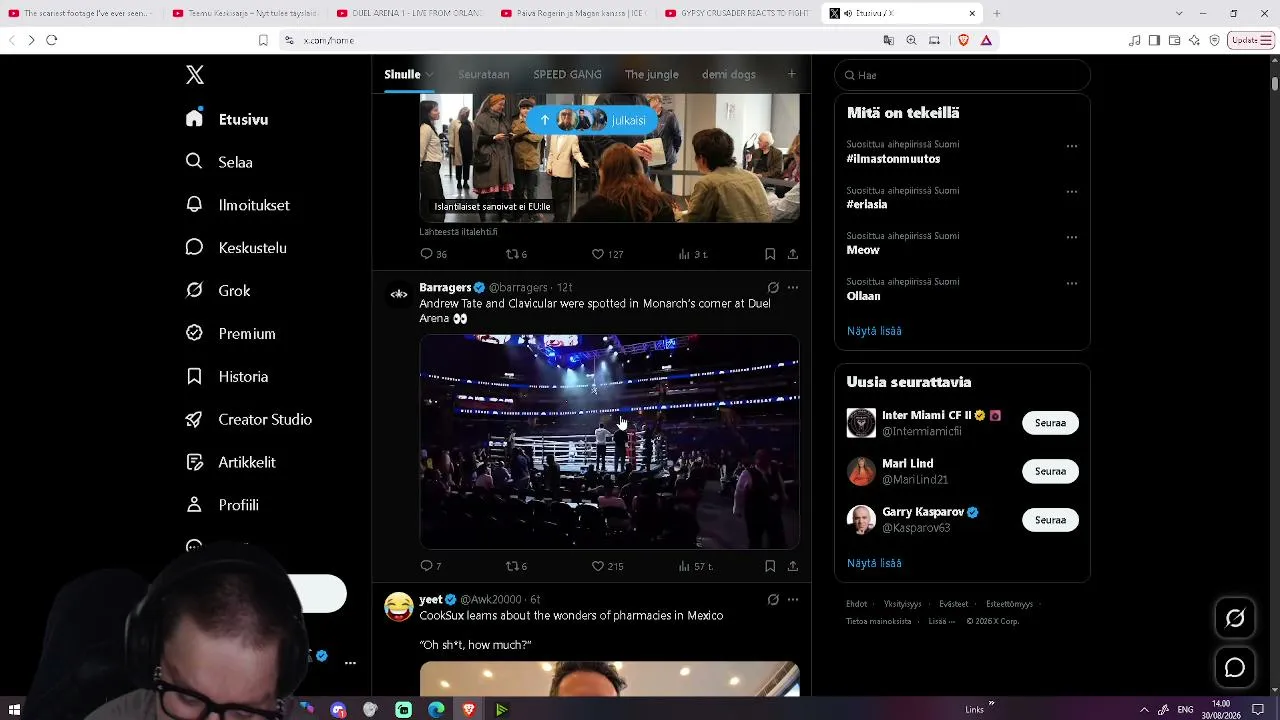Open The jungle list tab
This screenshot has height=720, width=1280.
(x=652, y=74)
